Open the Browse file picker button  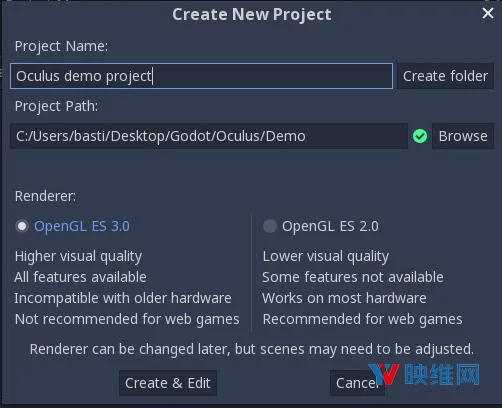[463, 136]
